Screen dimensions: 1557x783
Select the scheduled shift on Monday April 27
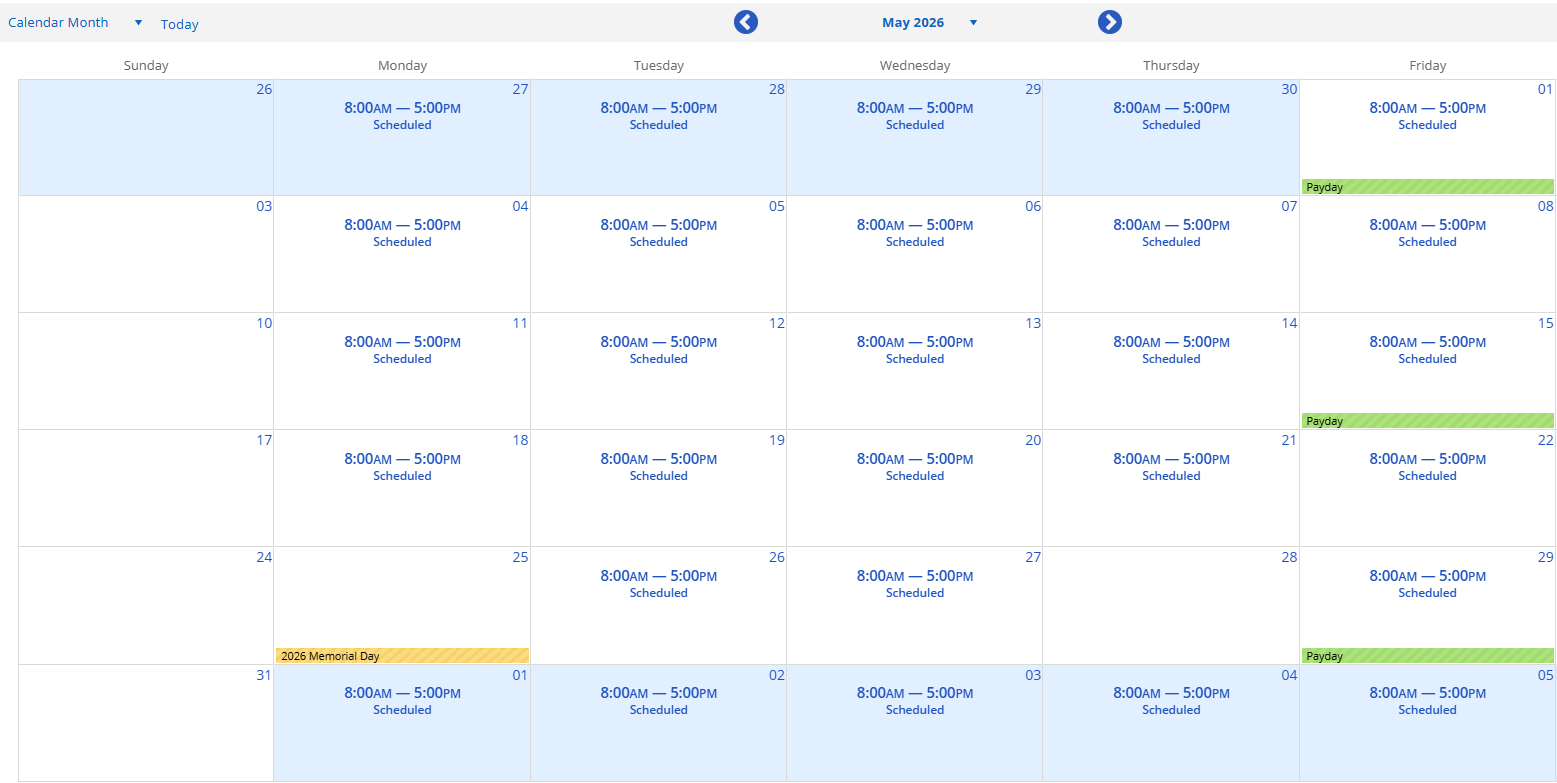coord(402,116)
